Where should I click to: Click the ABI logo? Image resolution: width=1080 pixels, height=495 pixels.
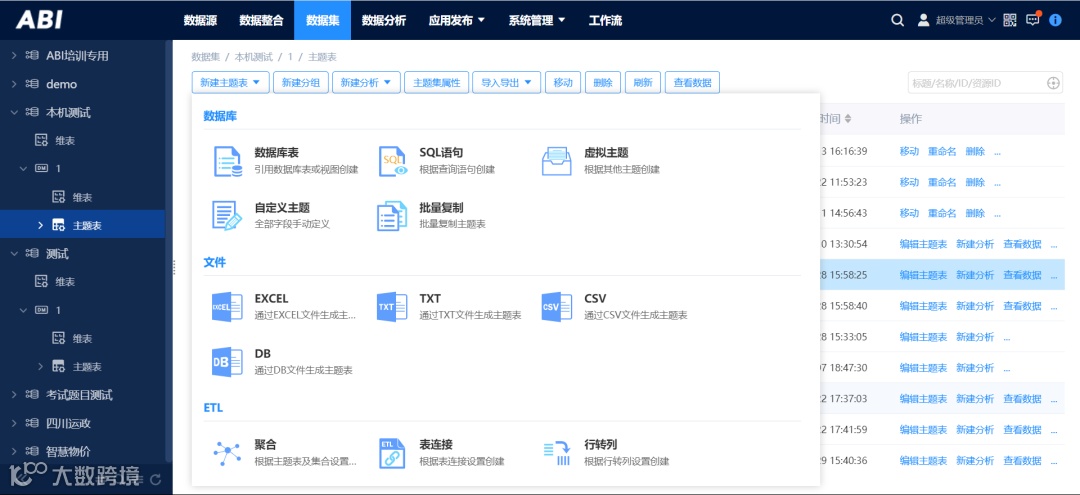coord(39,19)
